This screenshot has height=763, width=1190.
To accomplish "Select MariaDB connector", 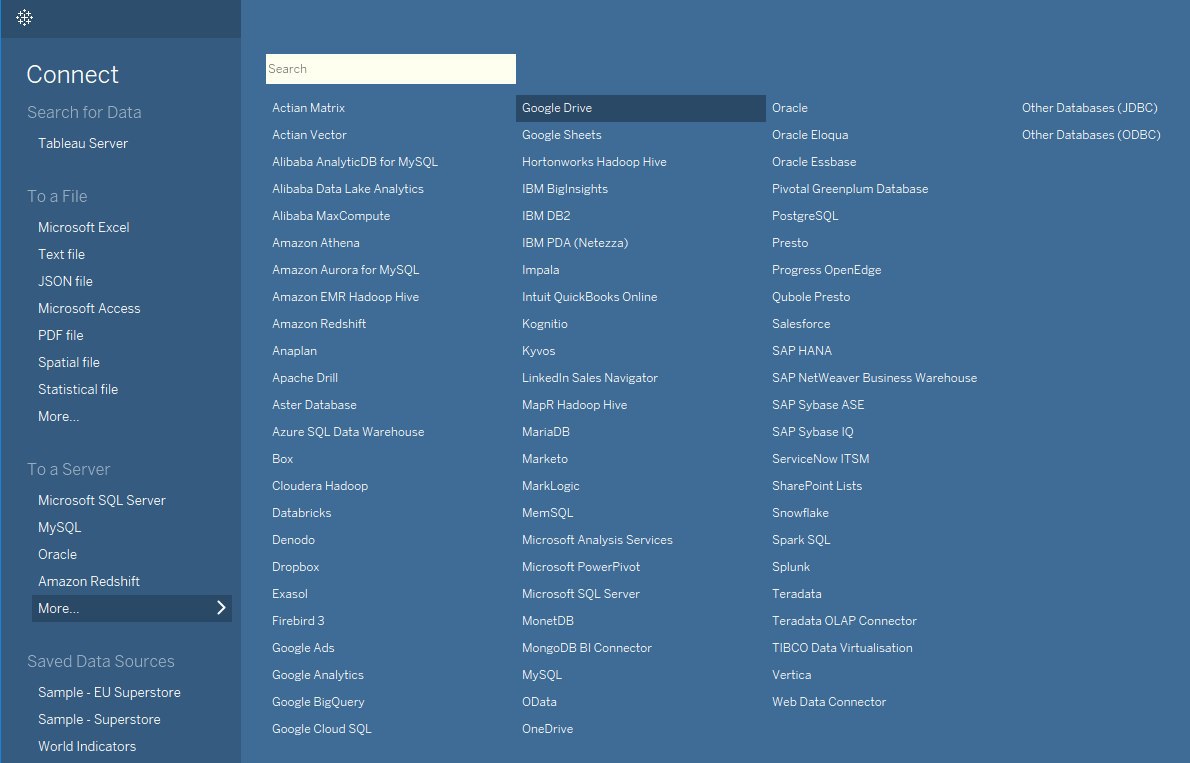I will (x=546, y=432).
